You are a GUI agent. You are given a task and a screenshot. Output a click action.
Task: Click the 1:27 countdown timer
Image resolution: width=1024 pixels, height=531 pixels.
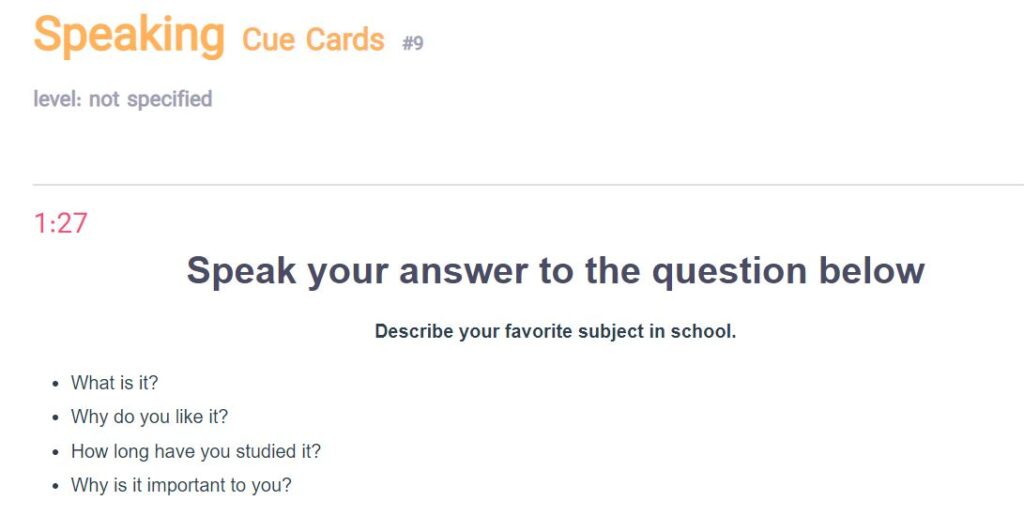tap(60, 223)
